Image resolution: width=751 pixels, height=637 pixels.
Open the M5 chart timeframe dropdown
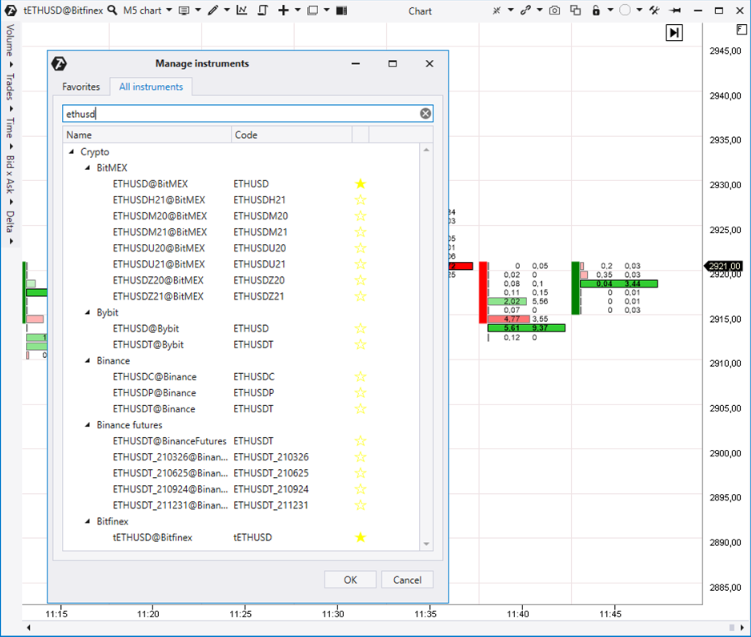146,11
